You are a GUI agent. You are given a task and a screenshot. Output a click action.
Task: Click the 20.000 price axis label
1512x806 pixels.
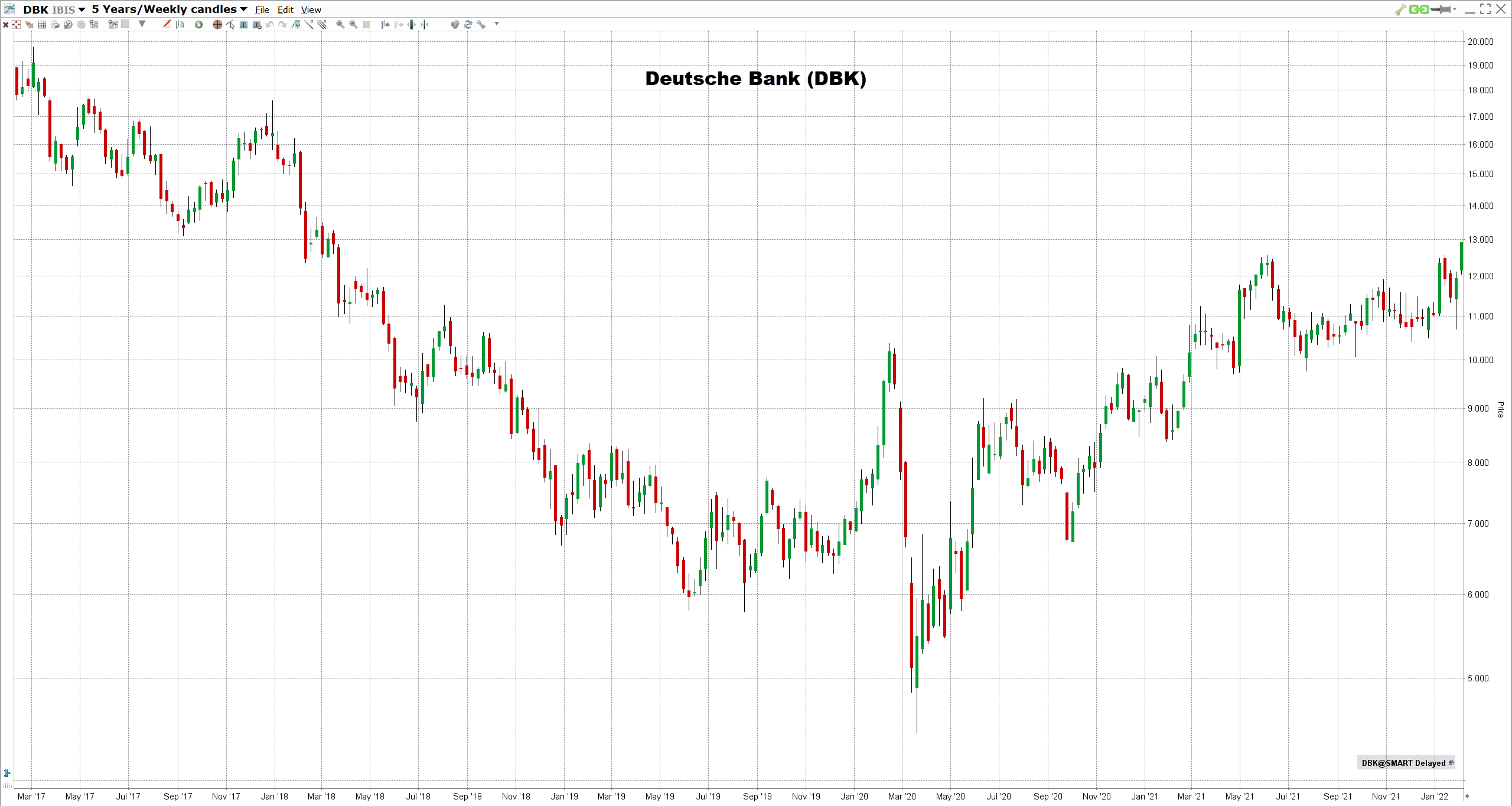click(x=1481, y=41)
